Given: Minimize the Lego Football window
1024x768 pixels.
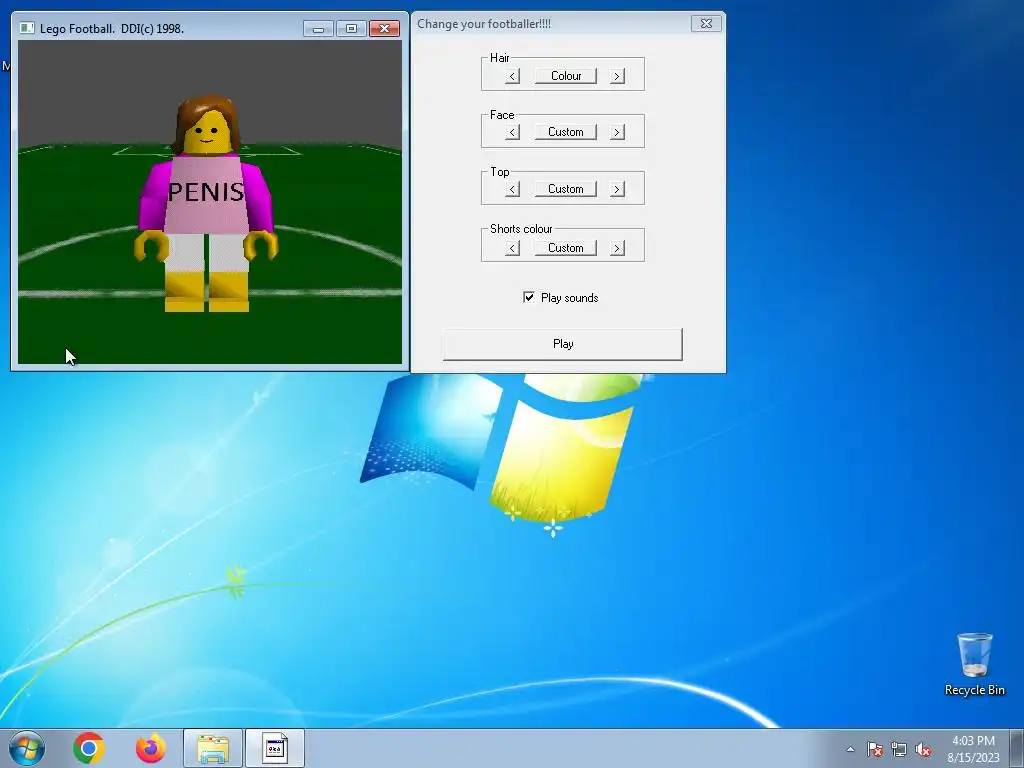Looking at the screenshot, I should point(318,29).
